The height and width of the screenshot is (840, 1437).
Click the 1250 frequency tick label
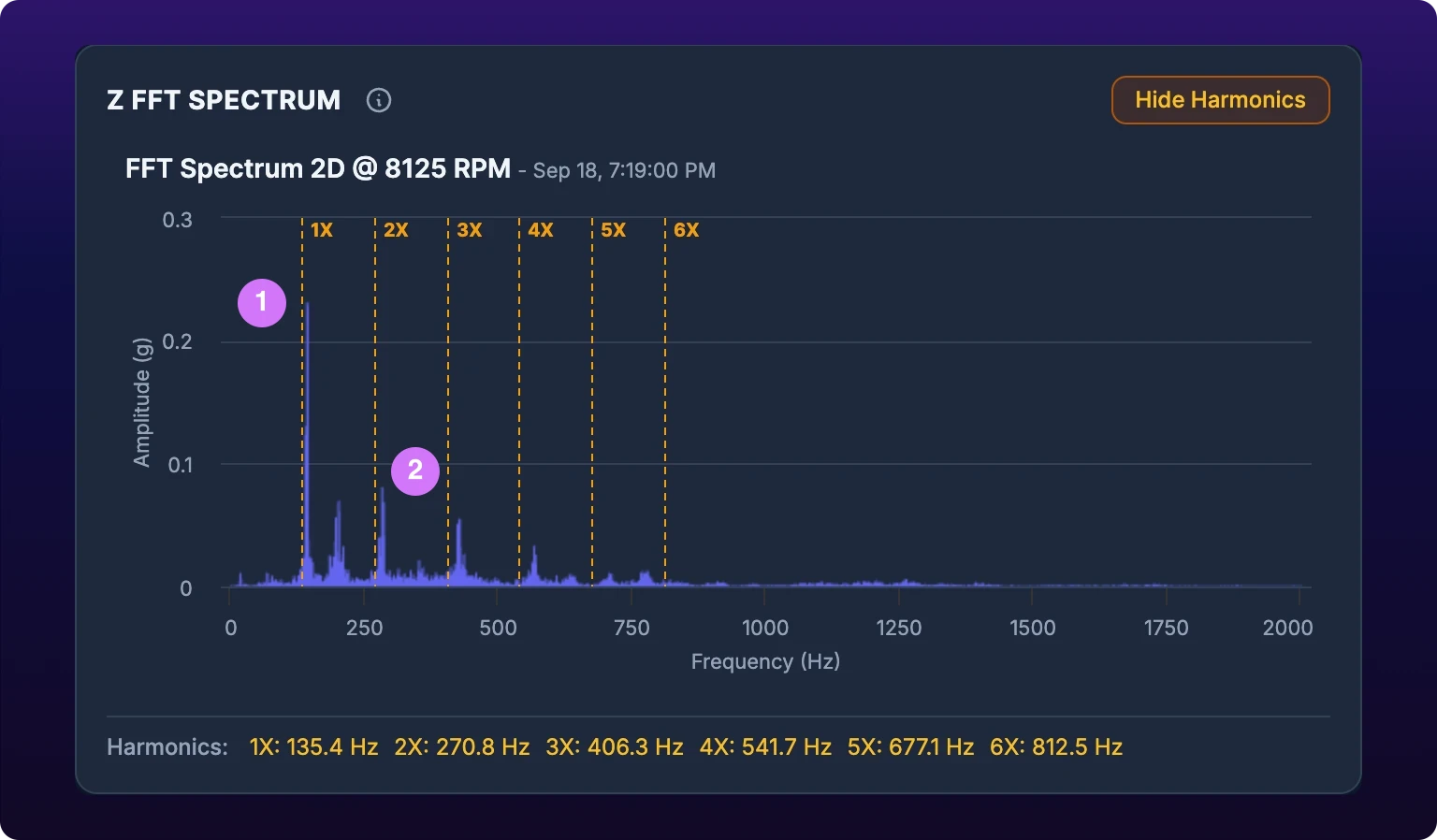click(x=899, y=628)
